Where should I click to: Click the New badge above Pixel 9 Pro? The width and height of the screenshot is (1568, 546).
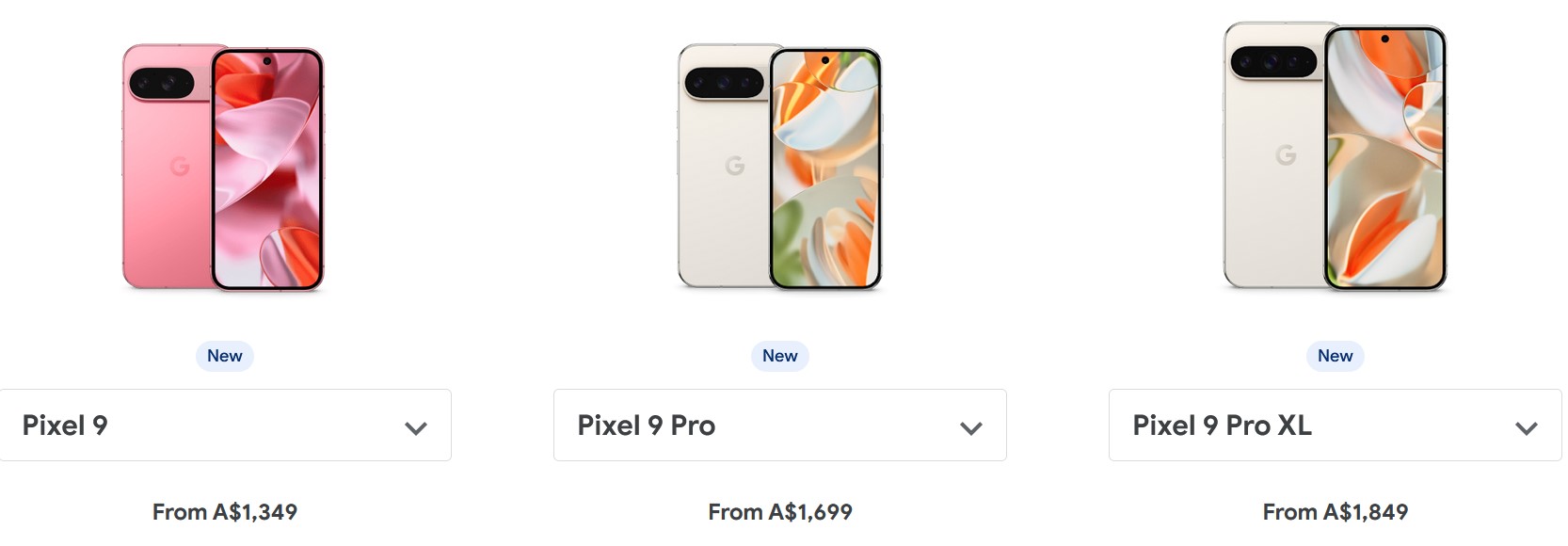point(780,356)
